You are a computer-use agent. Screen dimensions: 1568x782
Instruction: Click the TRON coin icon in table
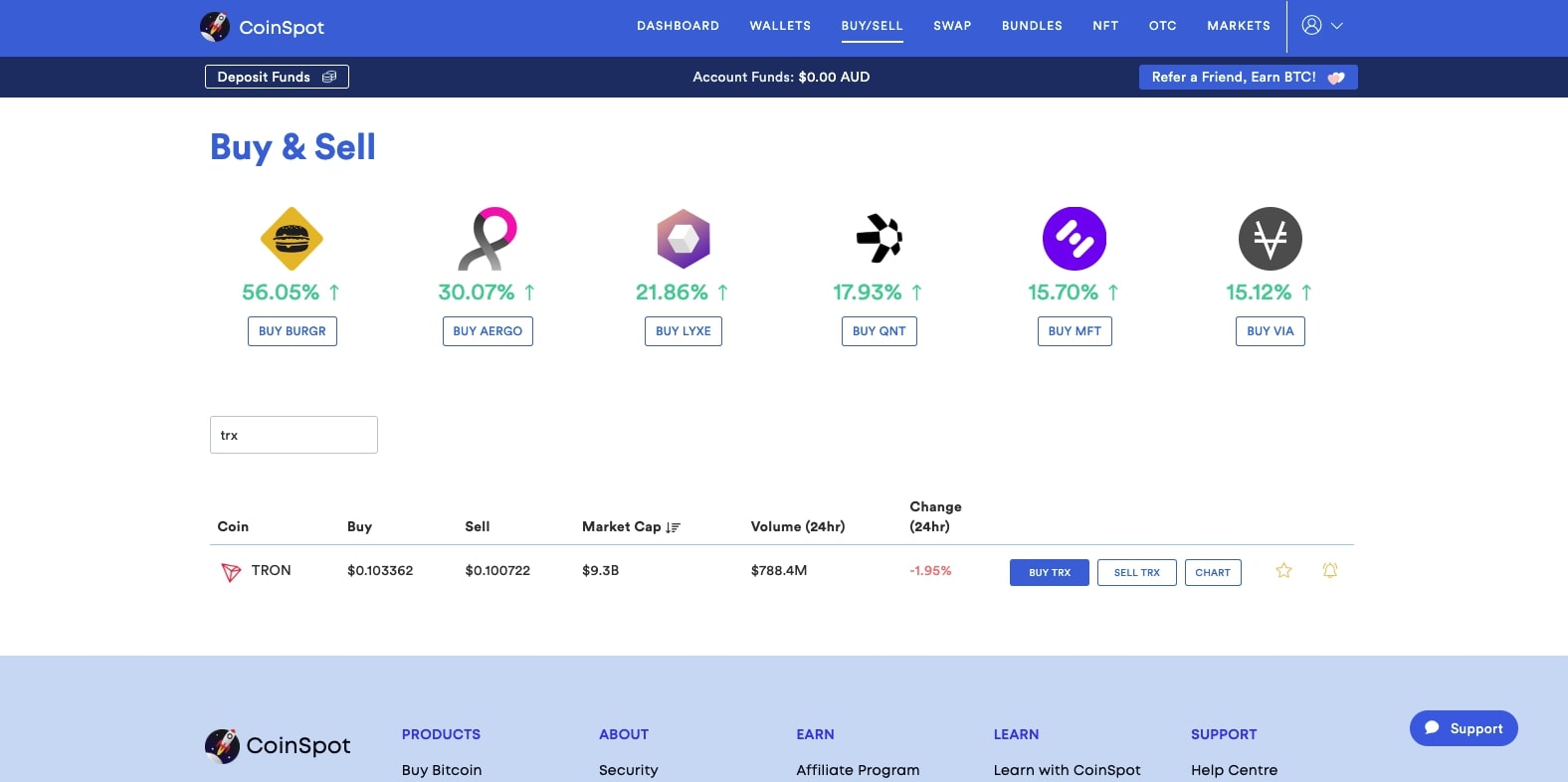(x=231, y=572)
